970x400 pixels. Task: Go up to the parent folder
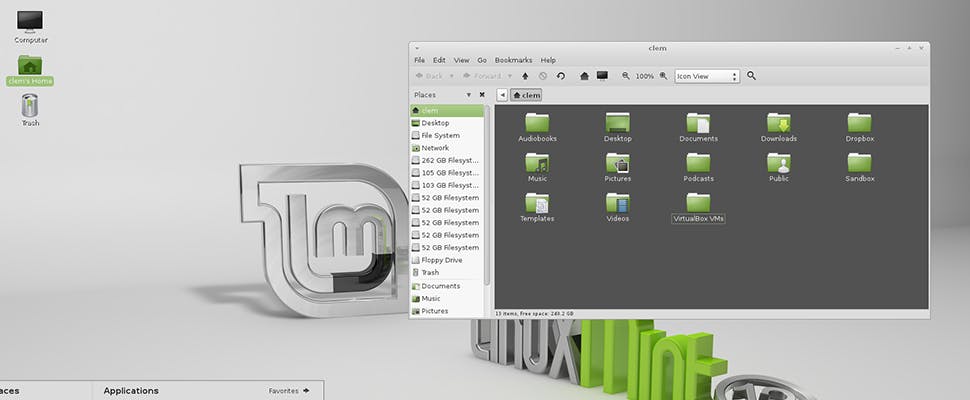pyautogui.click(x=525, y=76)
